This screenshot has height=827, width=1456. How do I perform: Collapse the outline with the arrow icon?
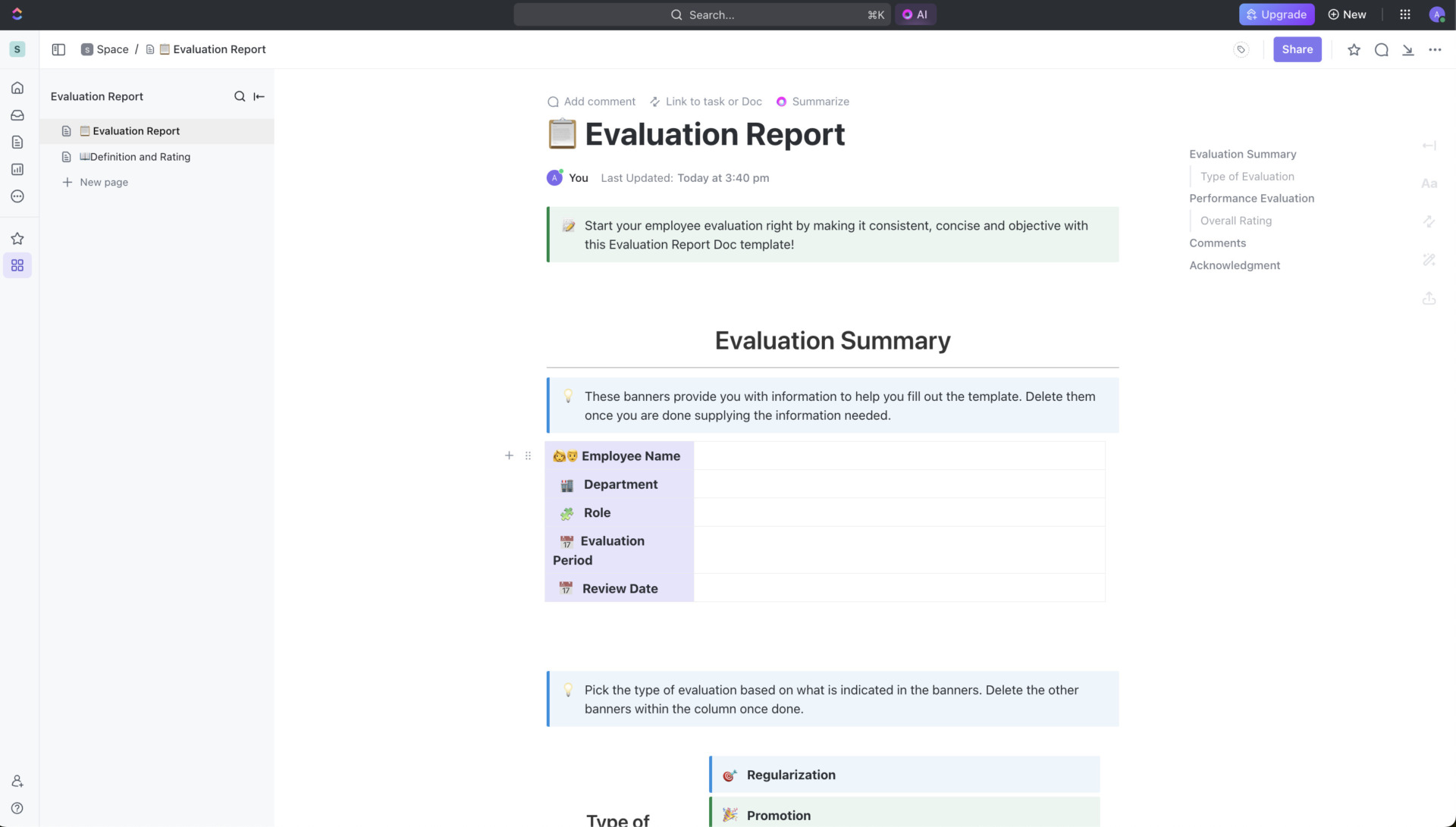1430,145
